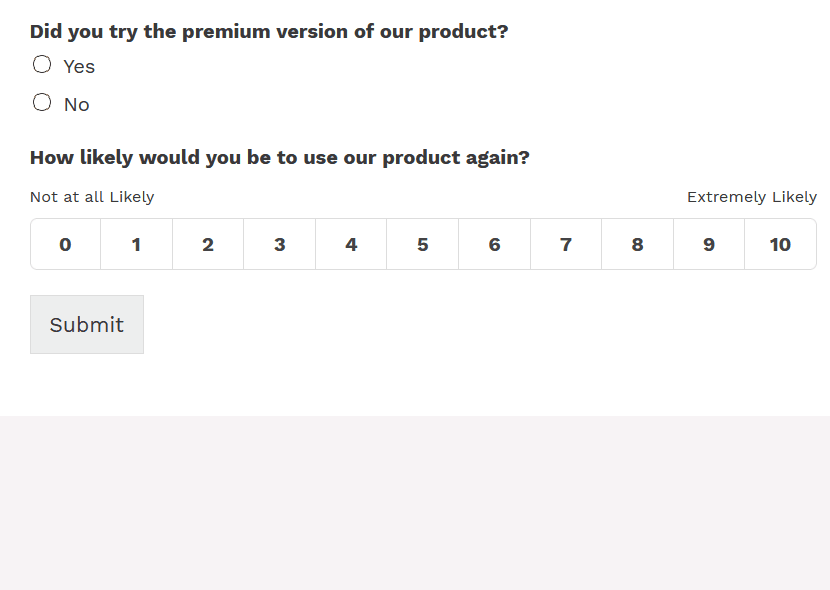Select the 9 rating option

(x=709, y=243)
